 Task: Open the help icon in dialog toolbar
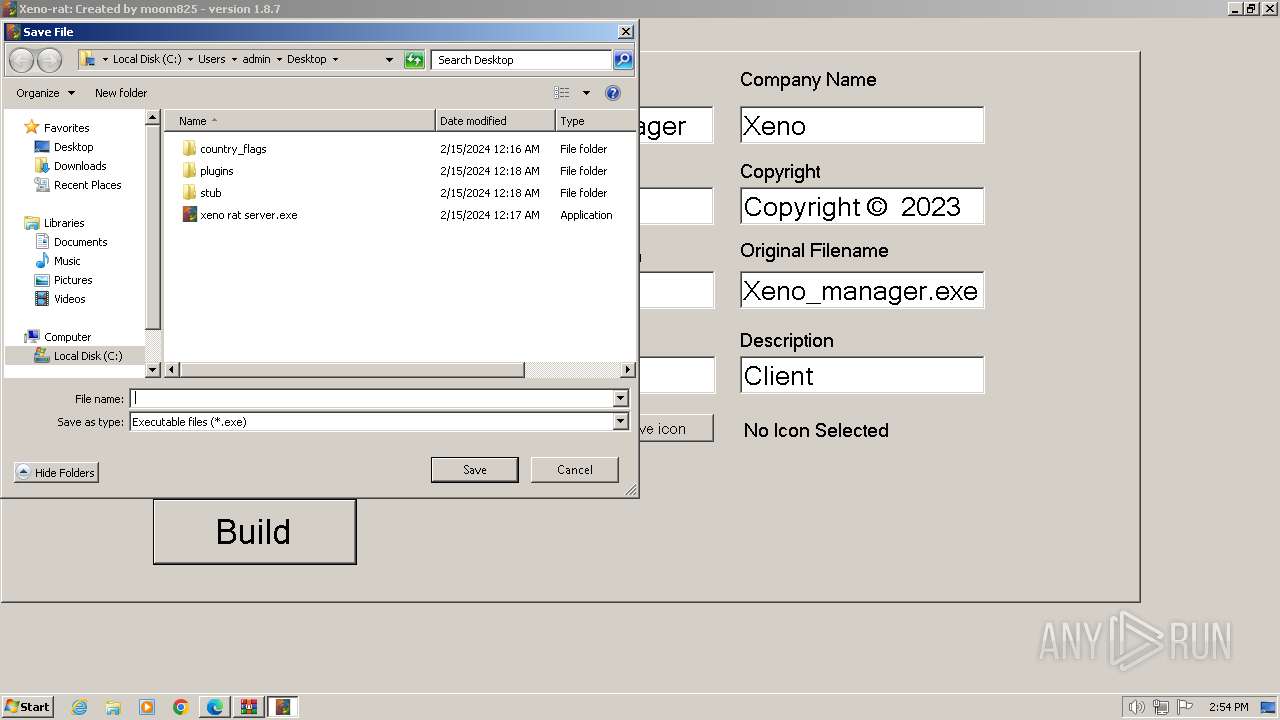tap(613, 93)
